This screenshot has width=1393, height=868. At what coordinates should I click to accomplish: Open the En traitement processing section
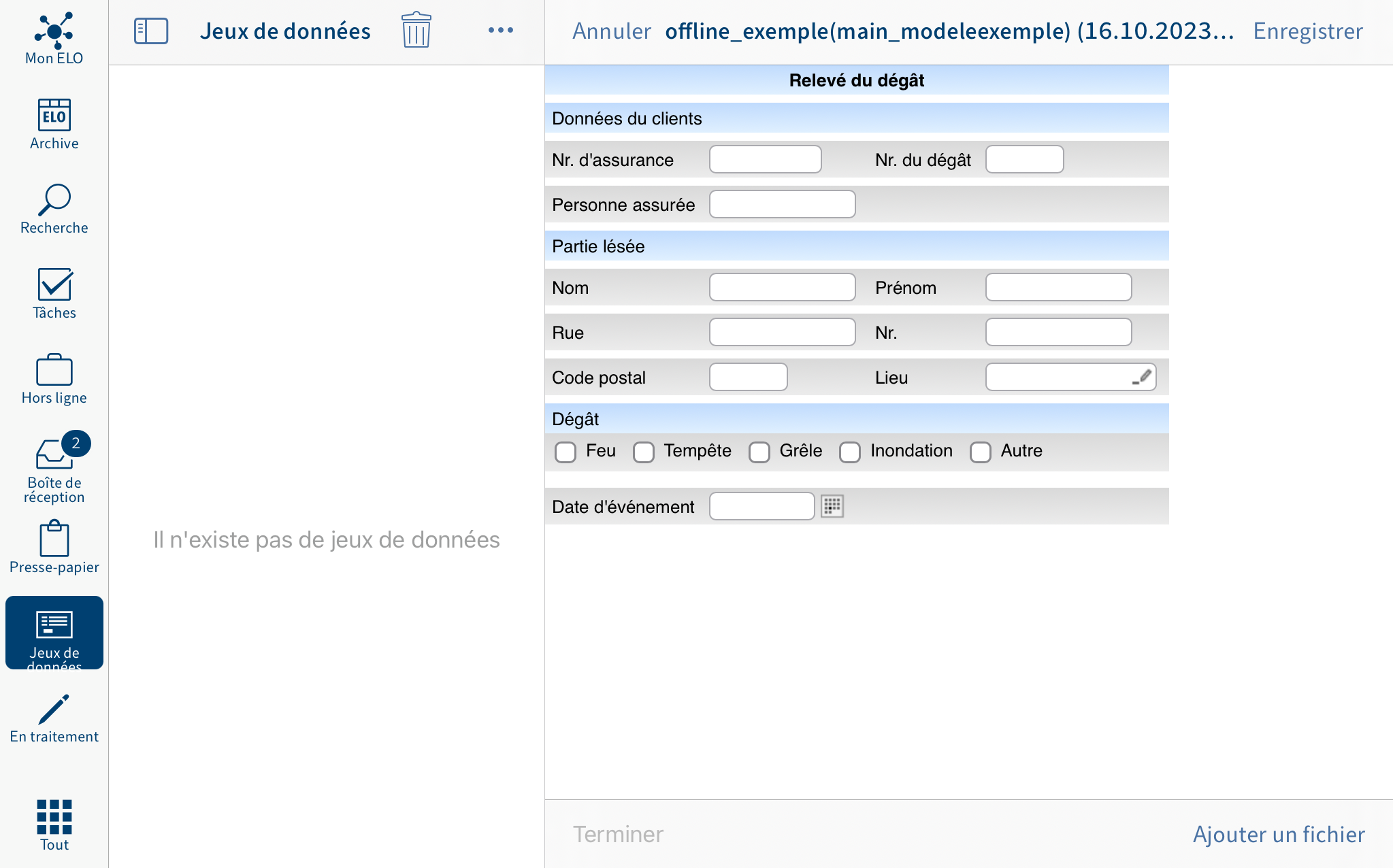click(x=54, y=717)
